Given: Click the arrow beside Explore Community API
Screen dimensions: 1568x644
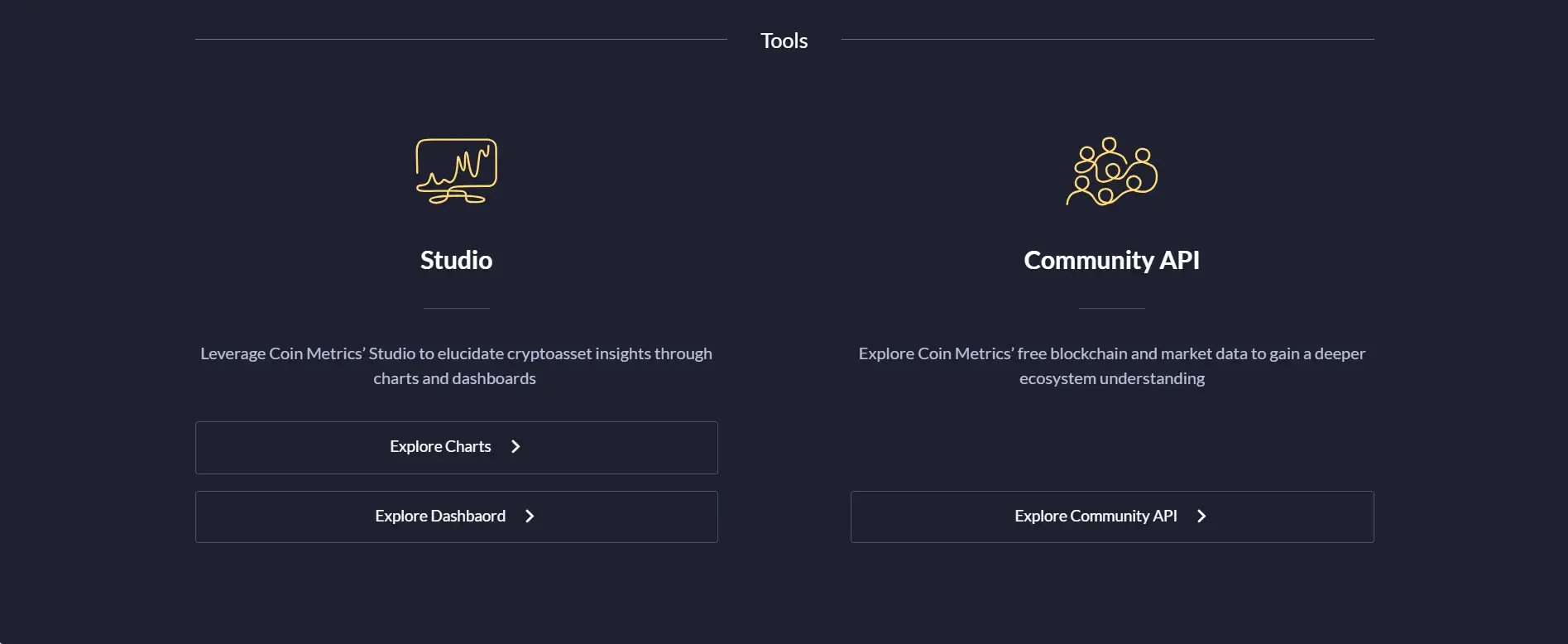Looking at the screenshot, I should 1201,517.
